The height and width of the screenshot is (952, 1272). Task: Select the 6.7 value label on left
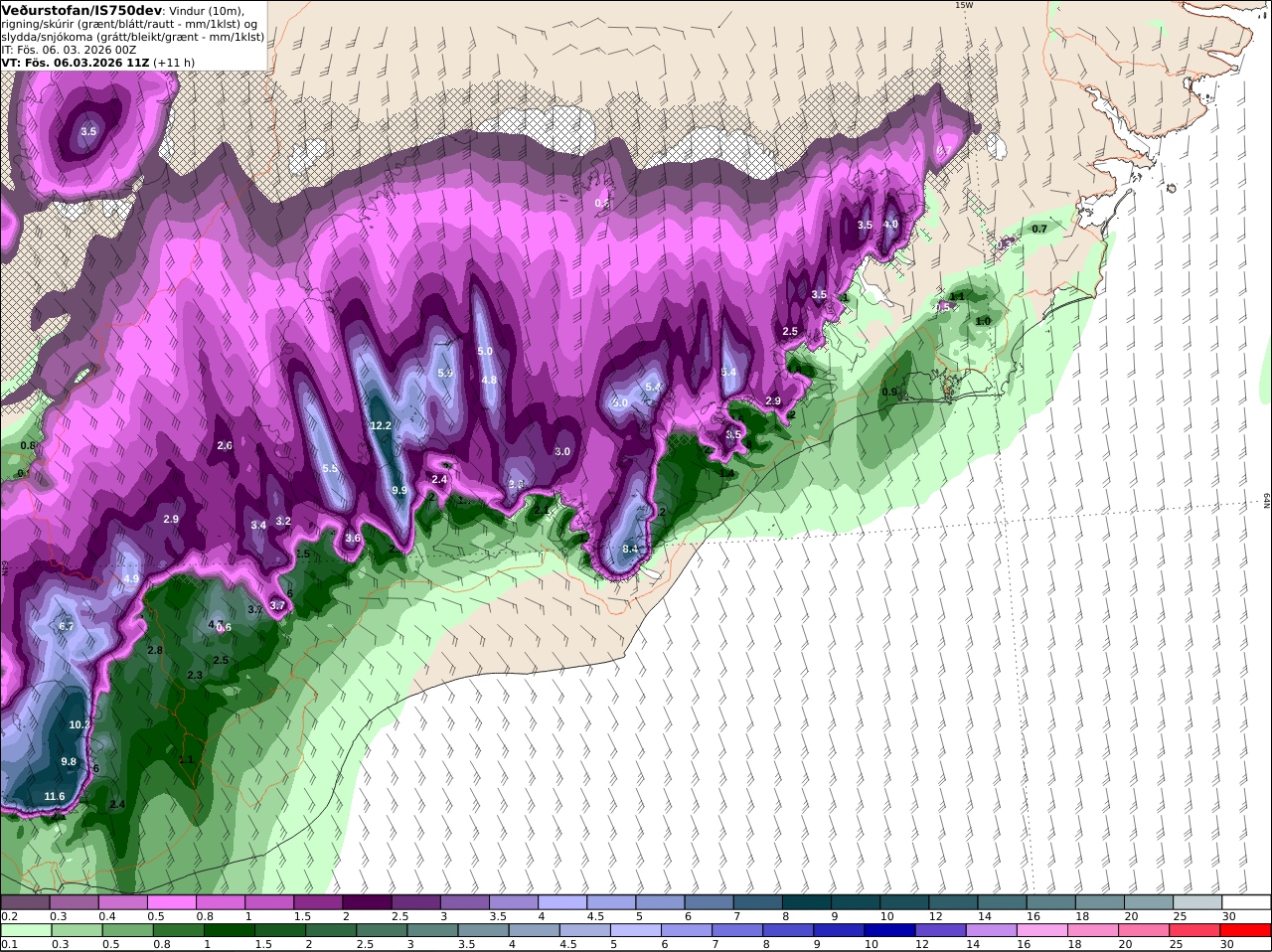67,626
